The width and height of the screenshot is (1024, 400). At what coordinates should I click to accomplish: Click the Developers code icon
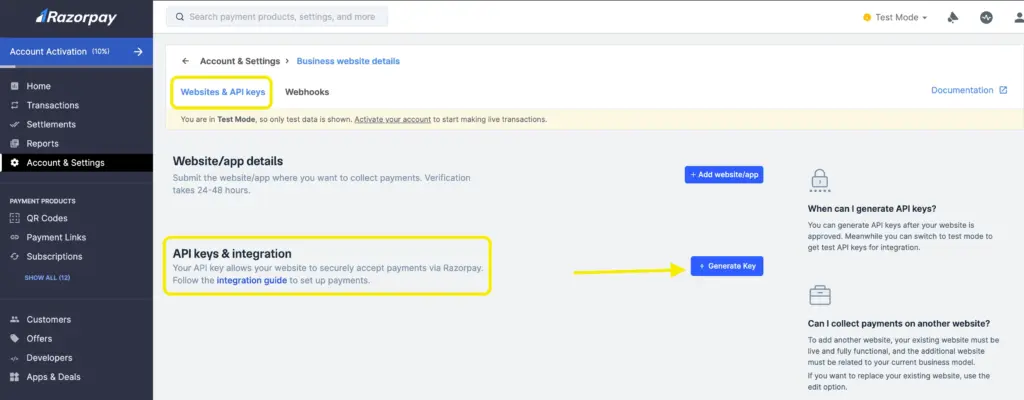pyautogui.click(x=14, y=358)
